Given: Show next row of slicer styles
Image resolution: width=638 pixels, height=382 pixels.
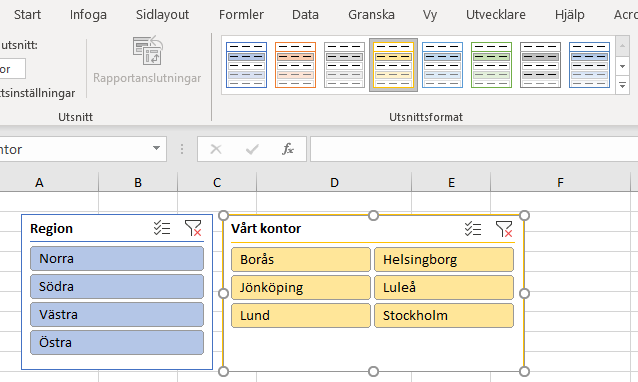Looking at the screenshot, I should point(623,66).
